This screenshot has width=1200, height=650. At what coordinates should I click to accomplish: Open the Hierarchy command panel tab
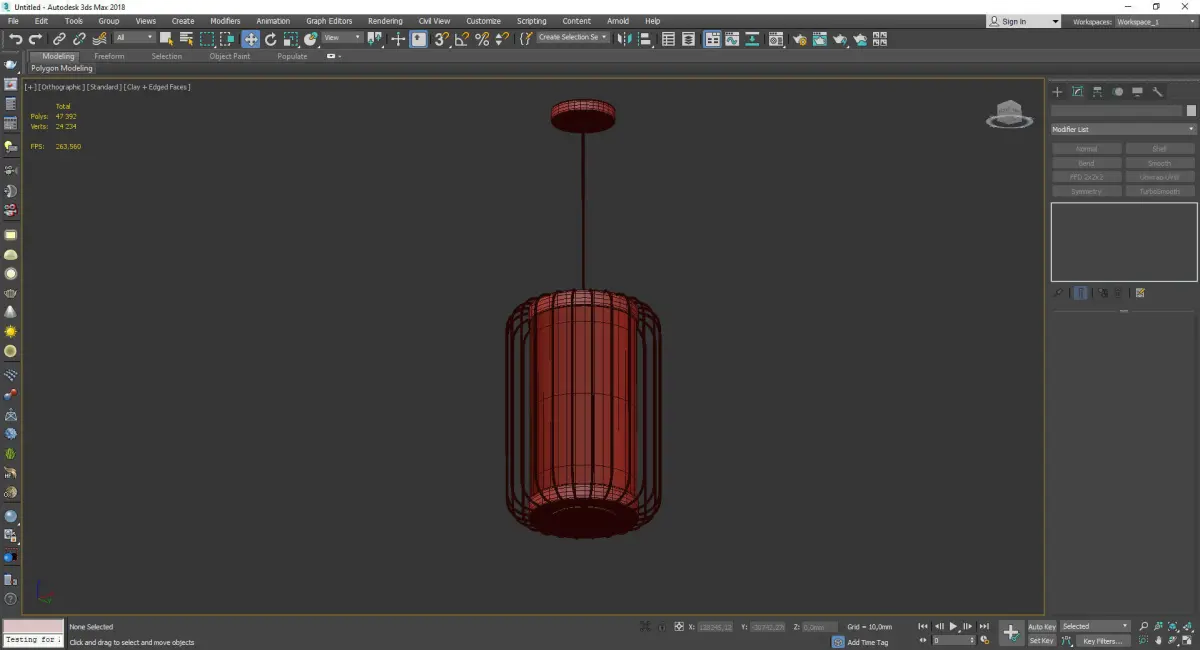pyautogui.click(x=1097, y=92)
